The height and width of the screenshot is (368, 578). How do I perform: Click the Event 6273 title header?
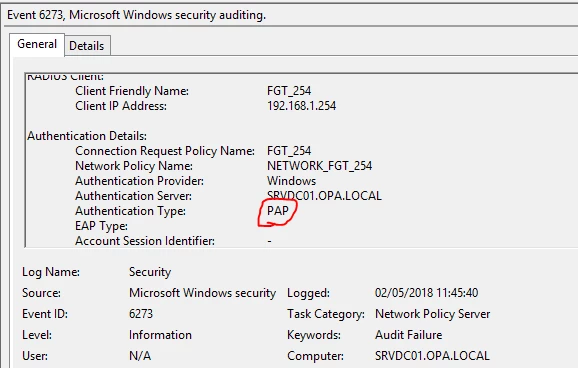click(136, 15)
